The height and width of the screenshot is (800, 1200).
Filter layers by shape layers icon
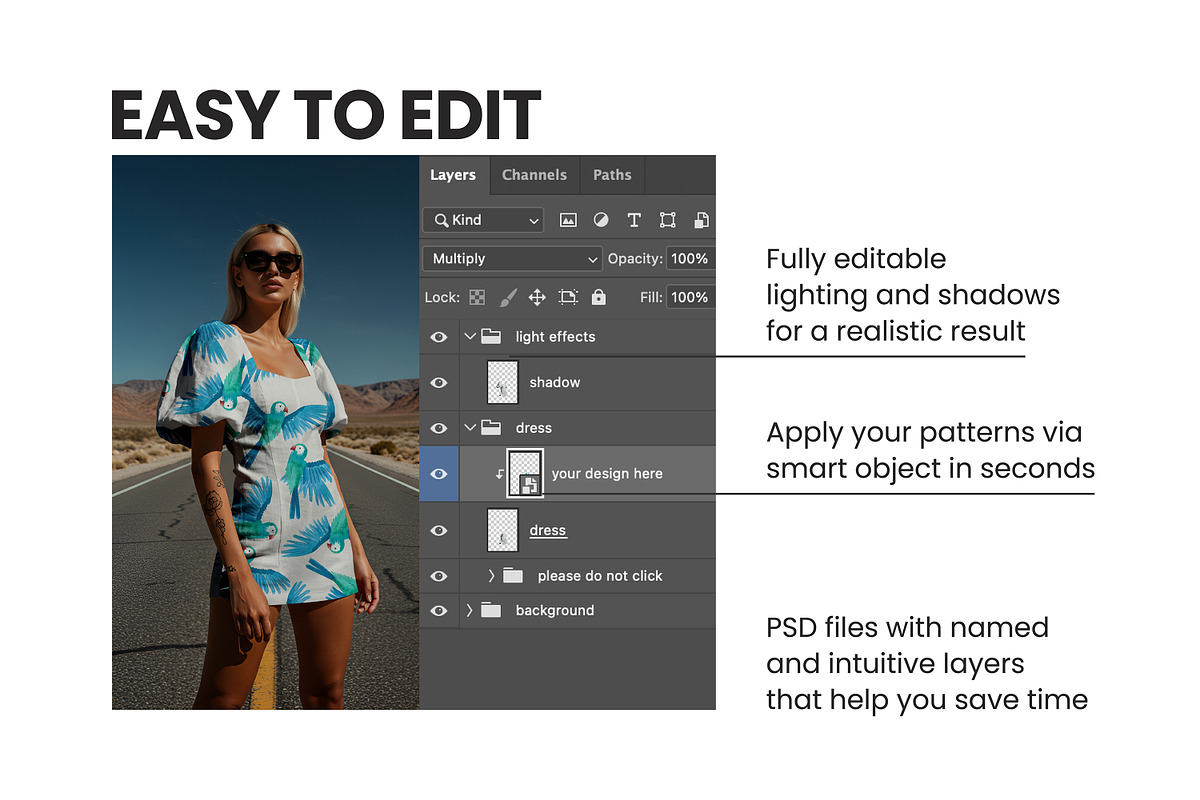point(668,220)
